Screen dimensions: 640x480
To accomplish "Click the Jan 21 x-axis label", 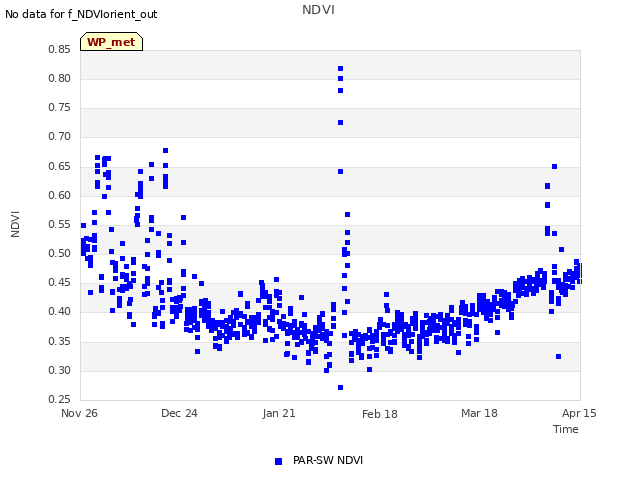I will (279, 413).
